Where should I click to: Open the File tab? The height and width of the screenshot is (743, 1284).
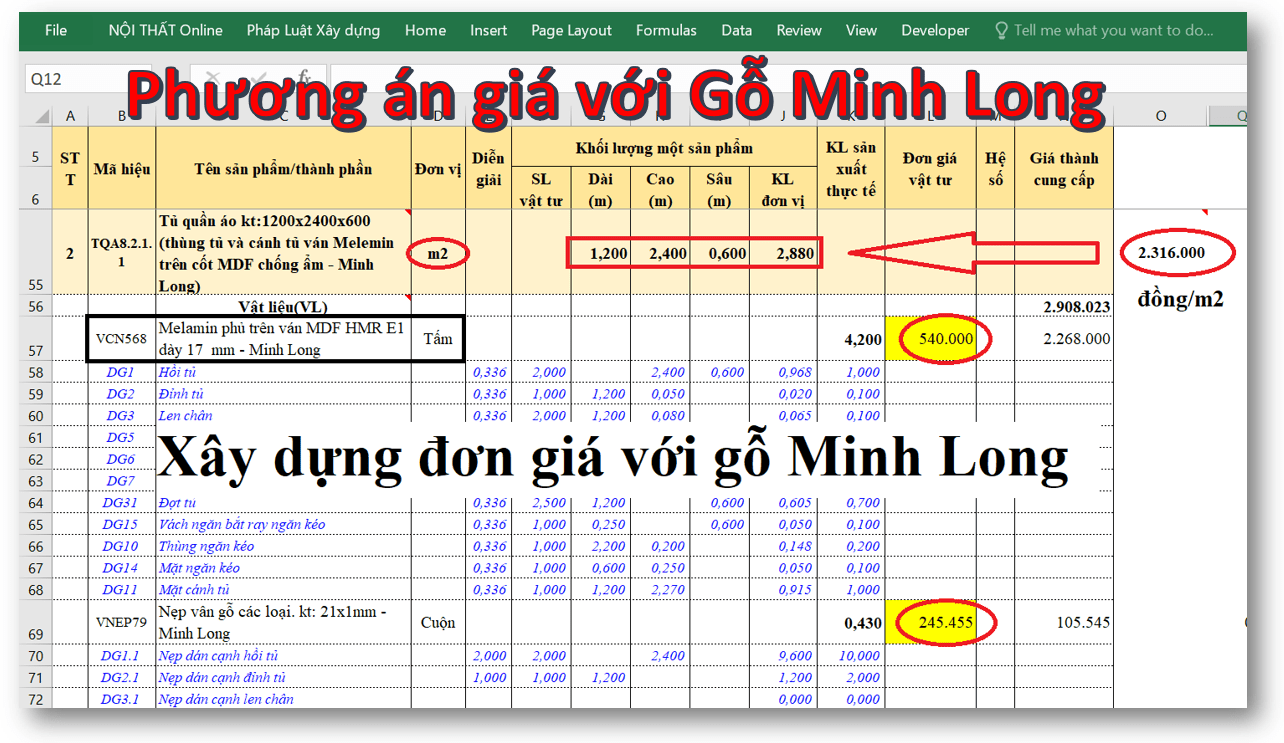coord(56,30)
